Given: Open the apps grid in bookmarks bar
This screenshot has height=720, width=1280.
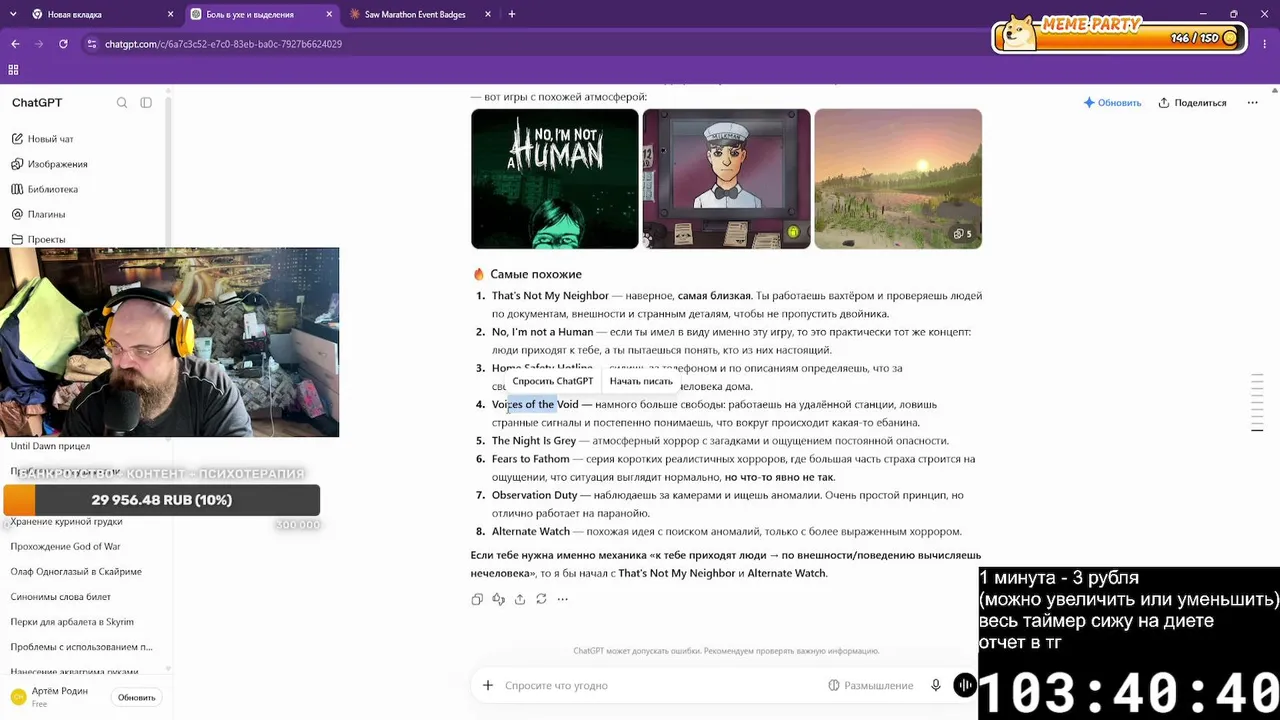Looking at the screenshot, I should tap(13, 70).
